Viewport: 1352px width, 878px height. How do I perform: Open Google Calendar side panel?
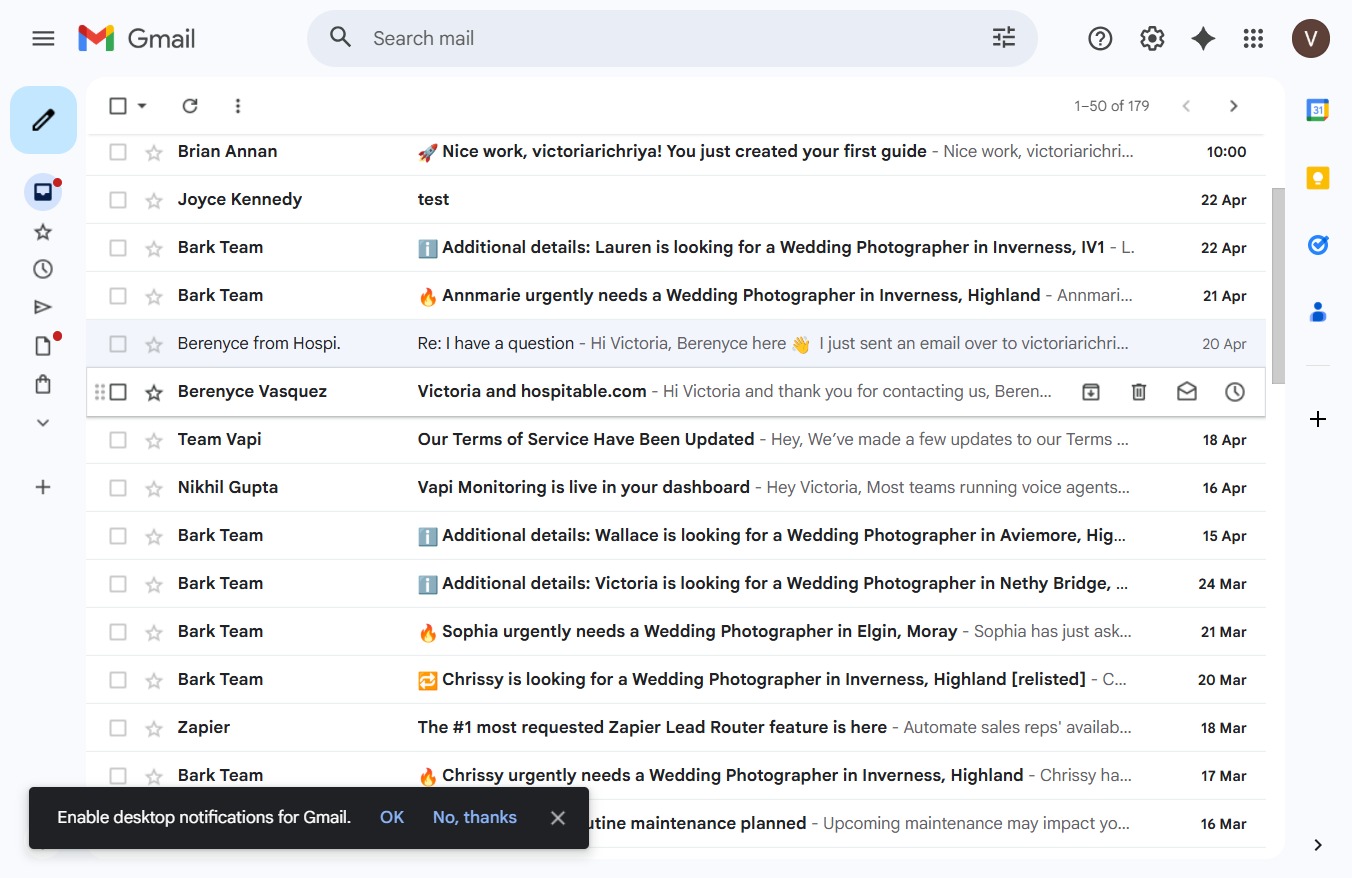1318,110
